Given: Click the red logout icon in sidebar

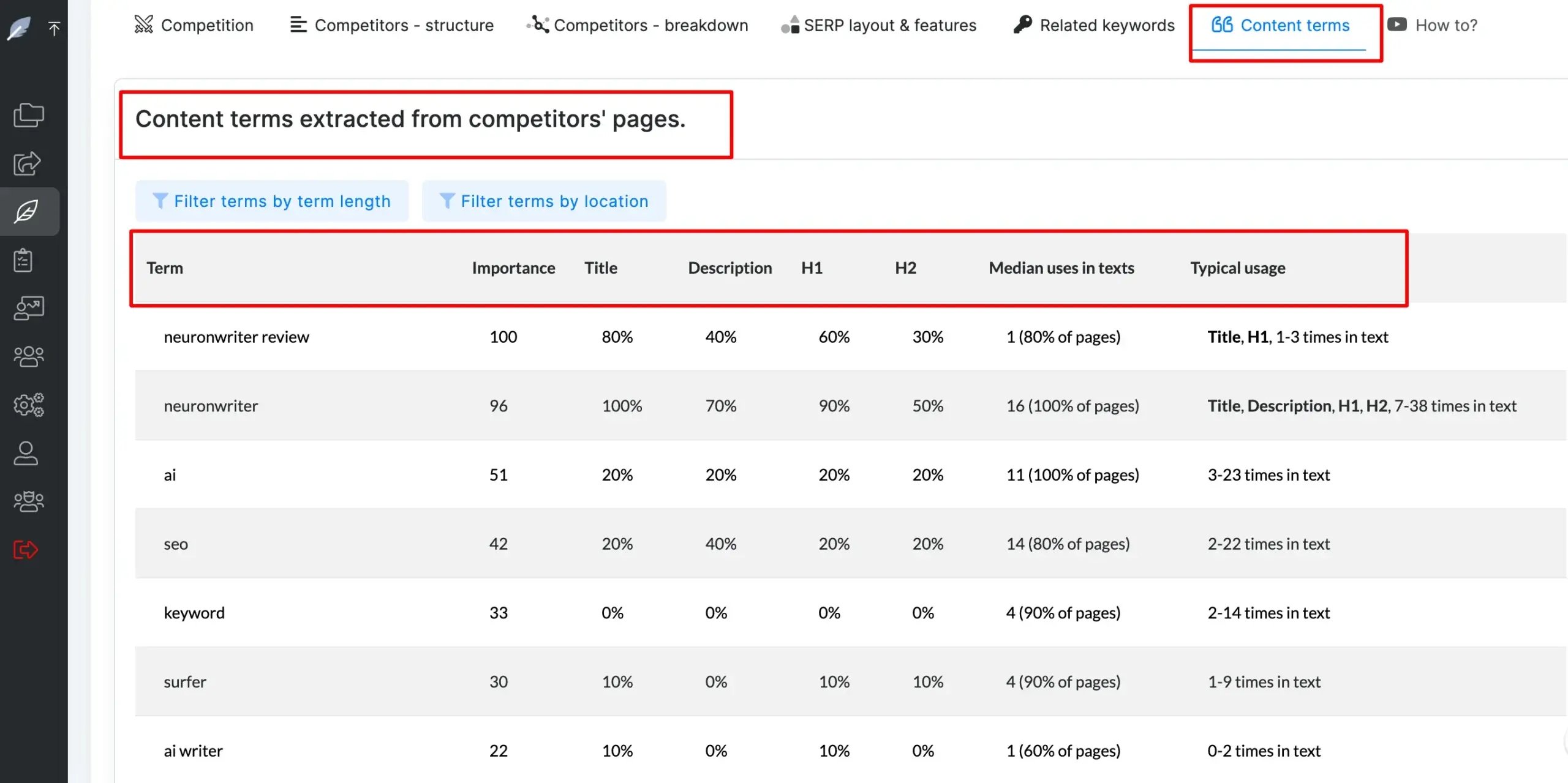Looking at the screenshot, I should click(26, 549).
